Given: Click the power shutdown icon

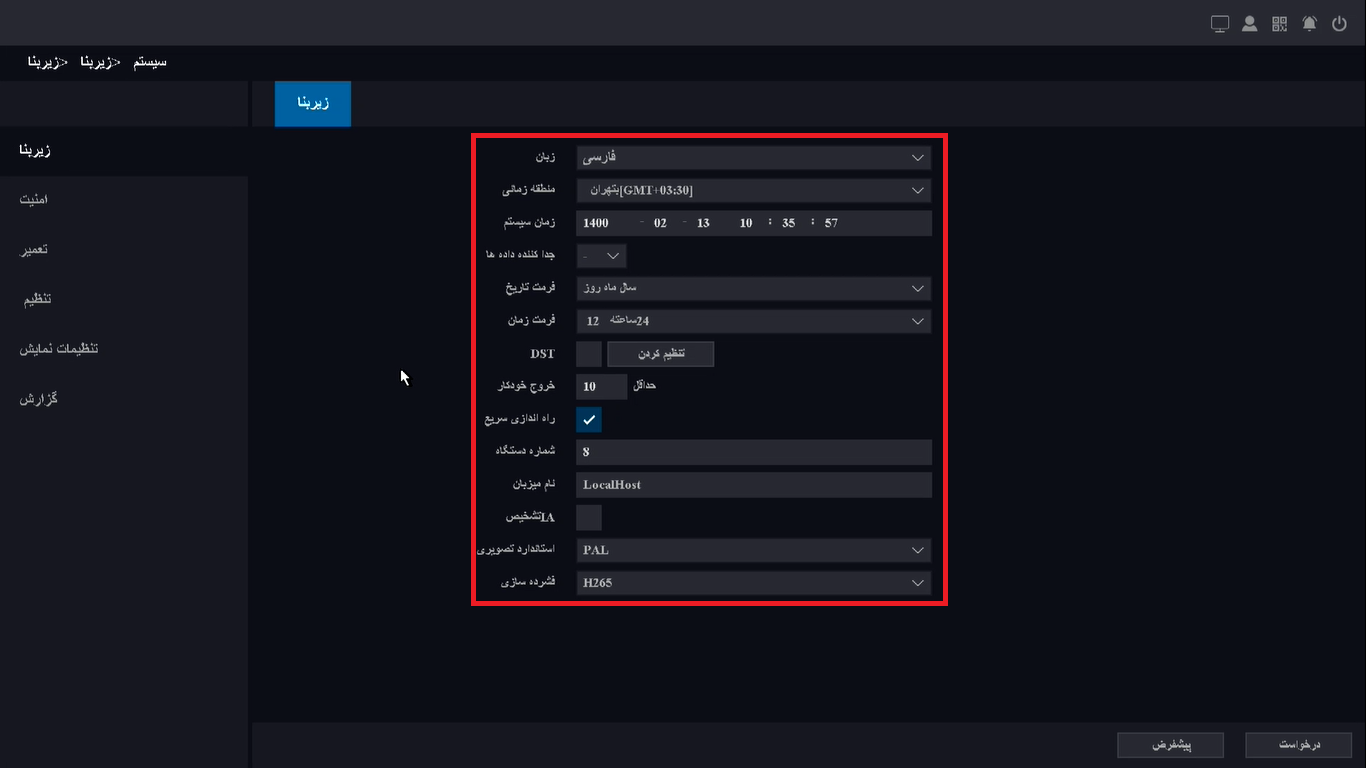Looking at the screenshot, I should pyautogui.click(x=1340, y=24).
